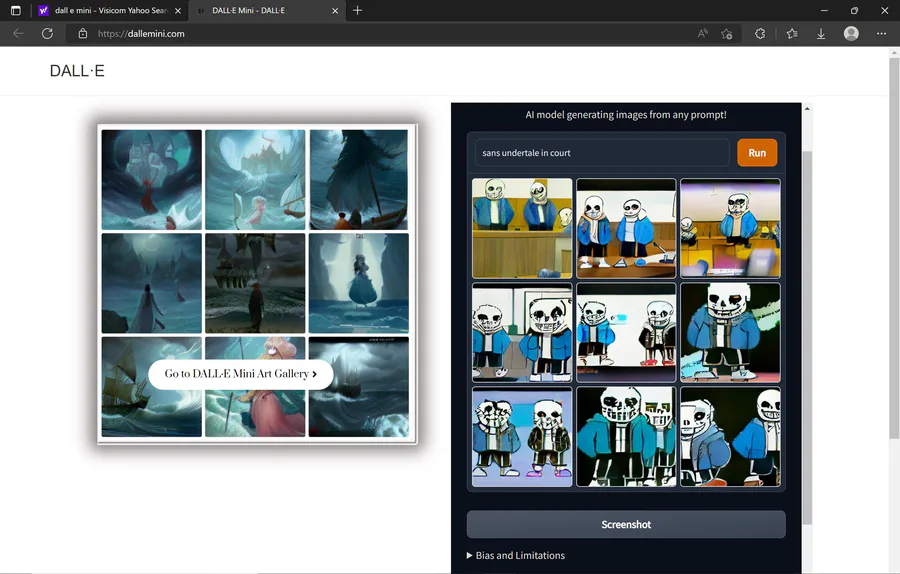Viewport: 900px width, 574px height.
Task: Reload the page with the refresh icon
Action: (47, 33)
